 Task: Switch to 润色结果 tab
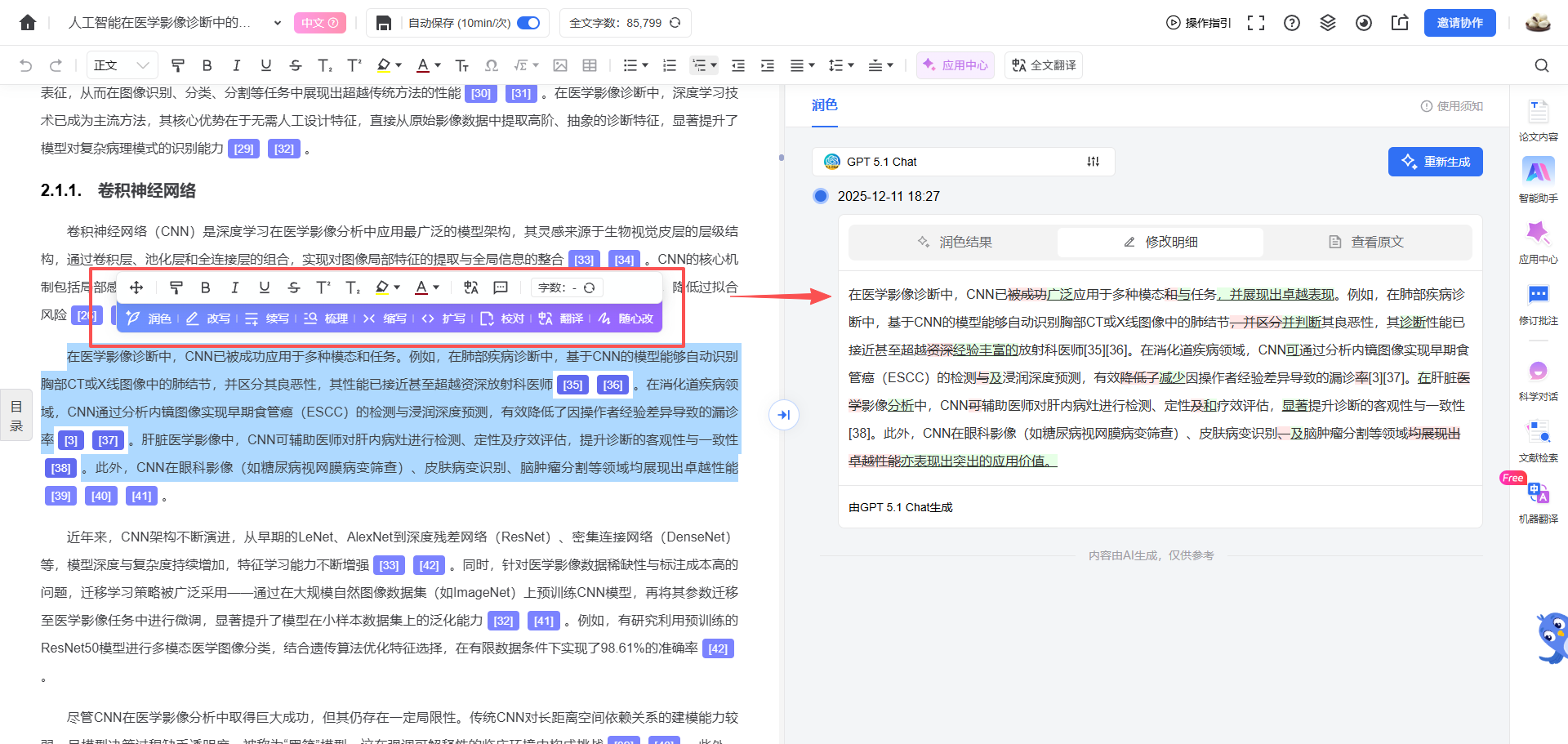click(x=954, y=242)
